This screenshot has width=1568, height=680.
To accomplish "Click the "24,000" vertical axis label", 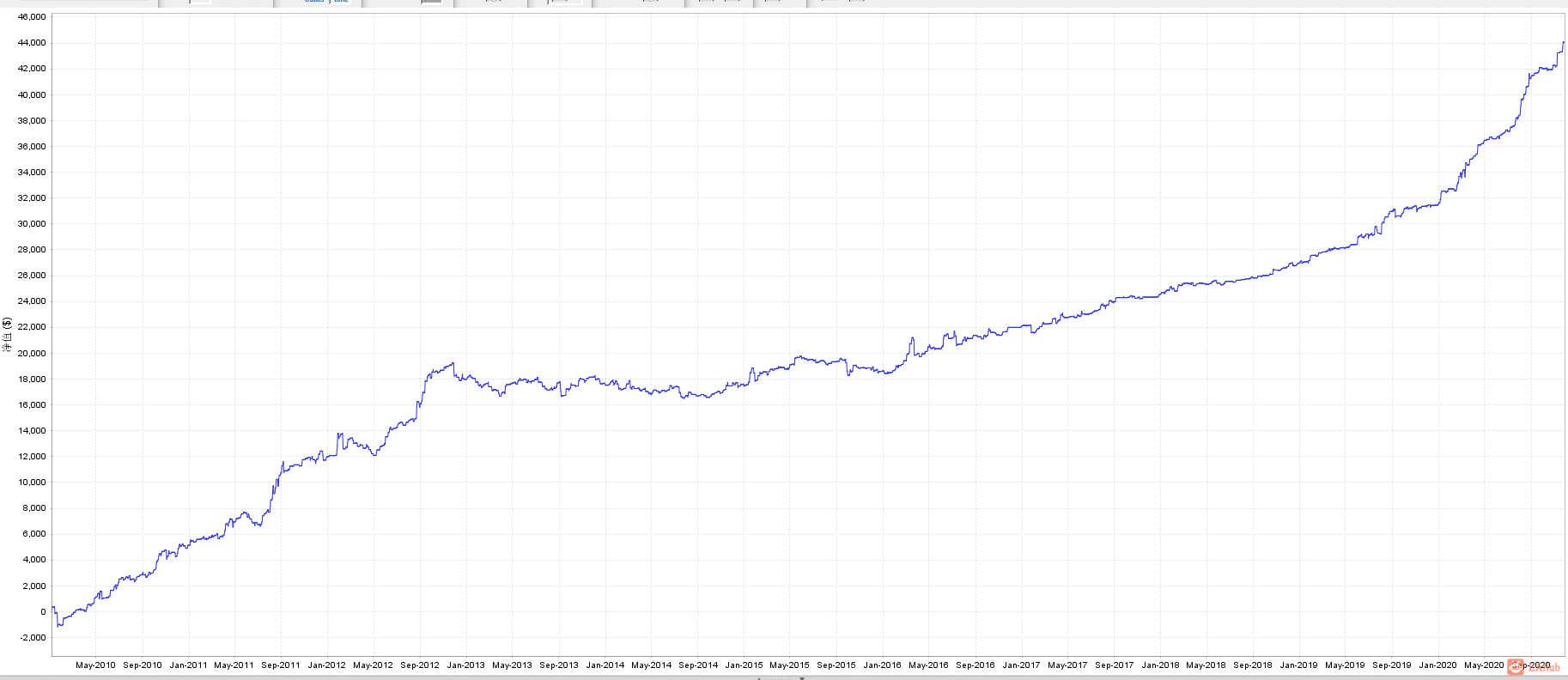I will pyautogui.click(x=32, y=301).
